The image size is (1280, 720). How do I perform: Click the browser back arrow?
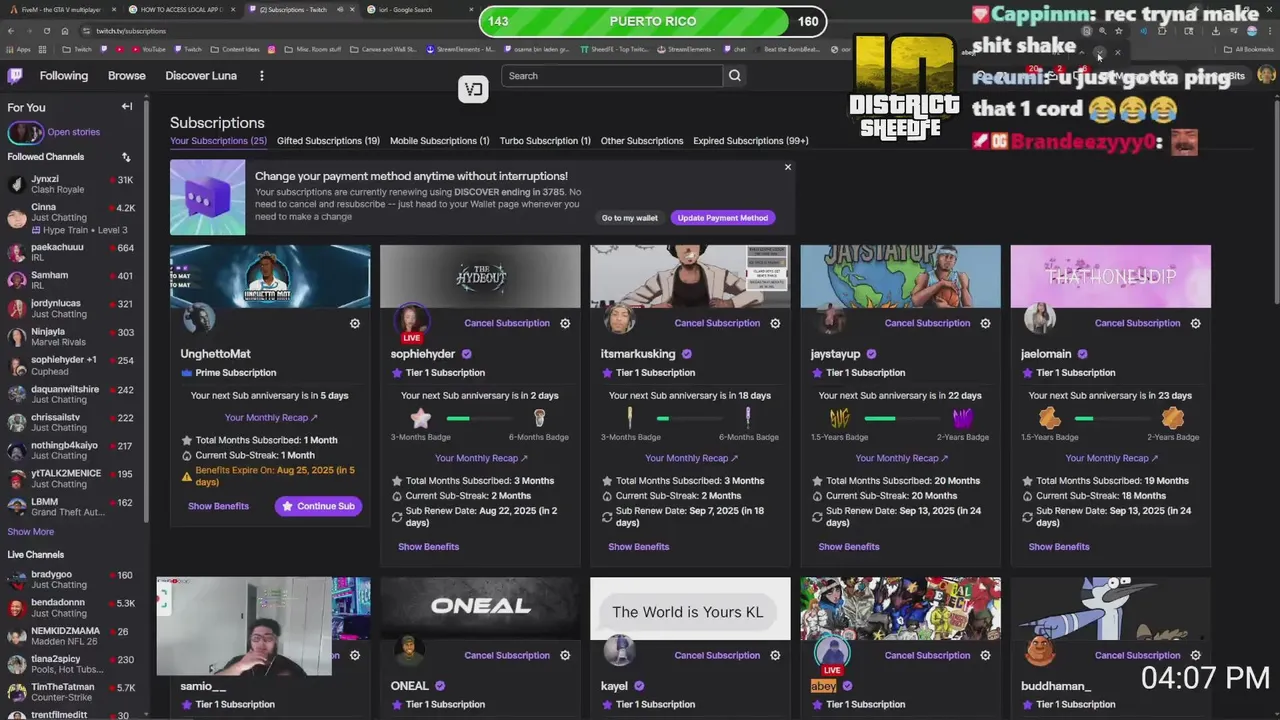tap(11, 31)
